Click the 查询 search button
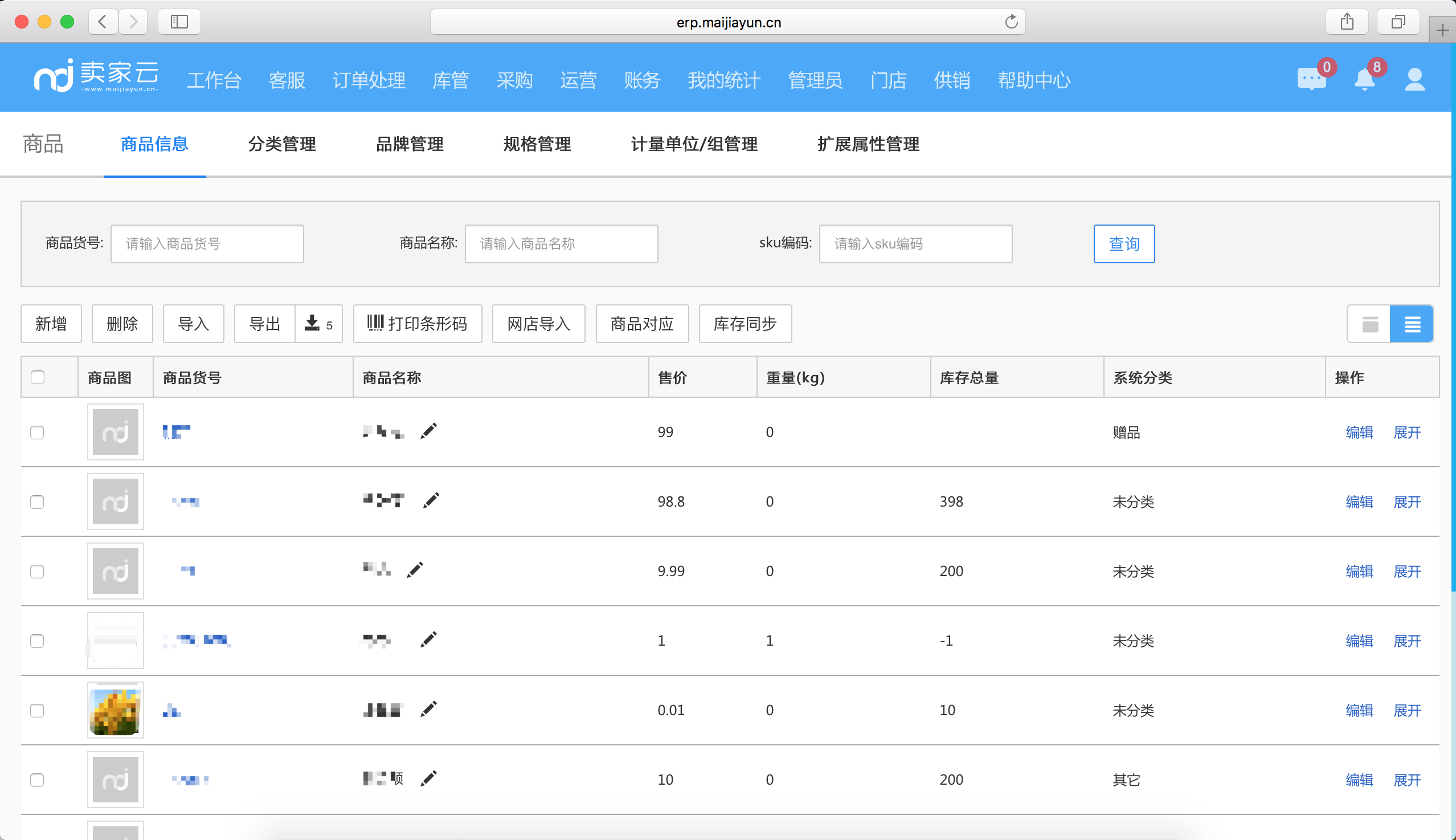This screenshot has height=840, width=1456. click(x=1124, y=244)
